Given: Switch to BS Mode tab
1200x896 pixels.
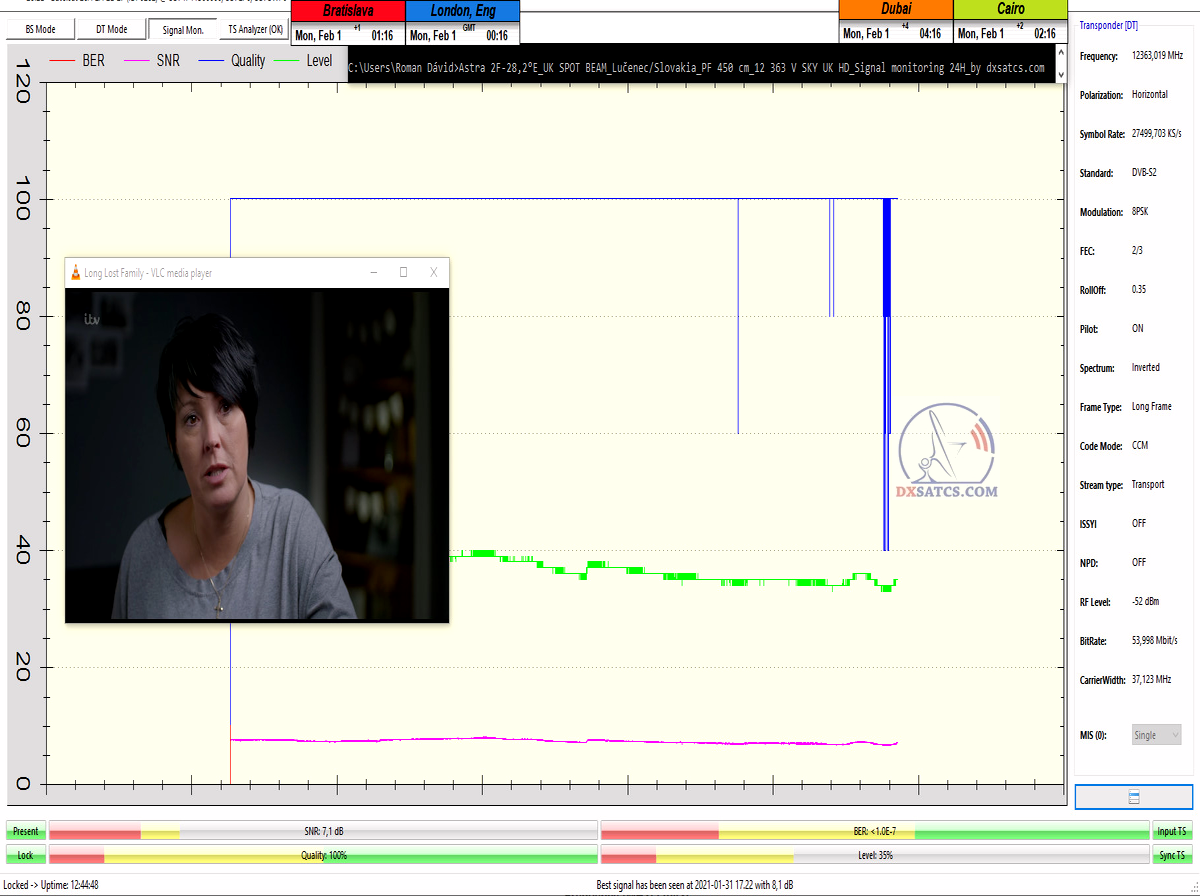Looking at the screenshot, I should pyautogui.click(x=40, y=30).
